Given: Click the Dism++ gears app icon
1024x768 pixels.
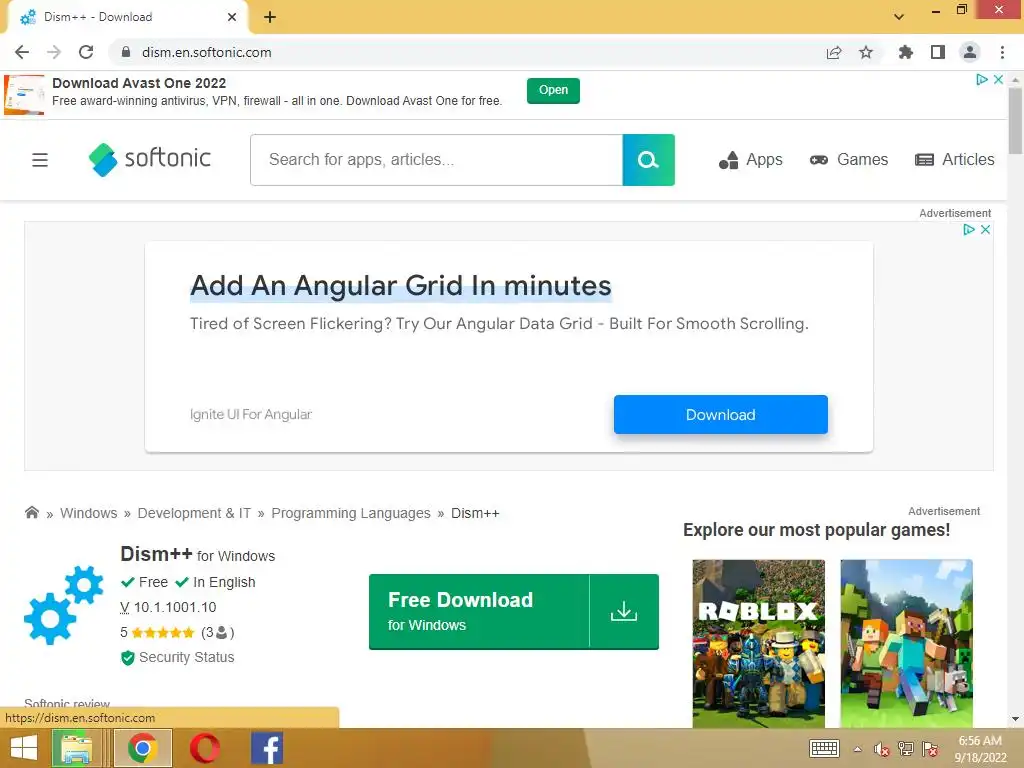Looking at the screenshot, I should (64, 605).
